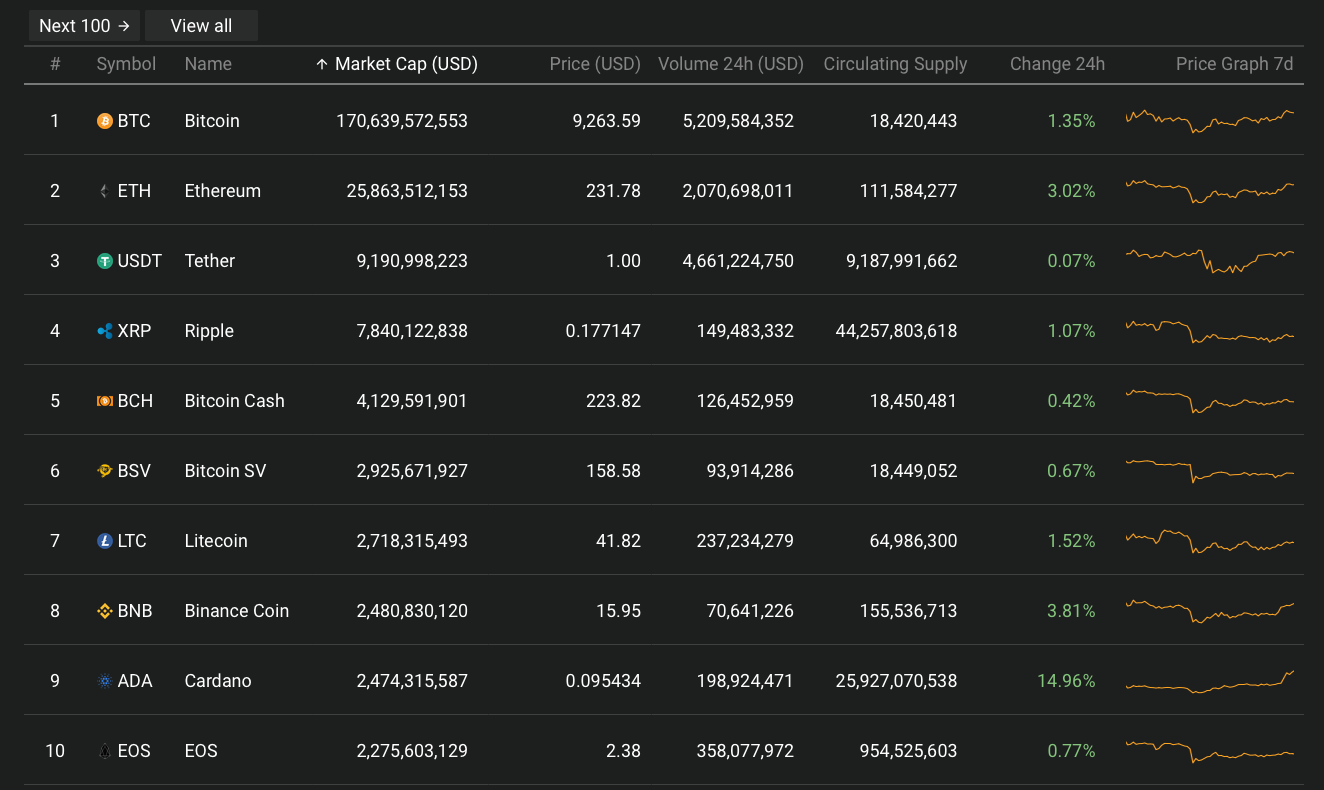Click the Cardano ADA coin icon
This screenshot has width=1324, height=790.
coord(105,681)
